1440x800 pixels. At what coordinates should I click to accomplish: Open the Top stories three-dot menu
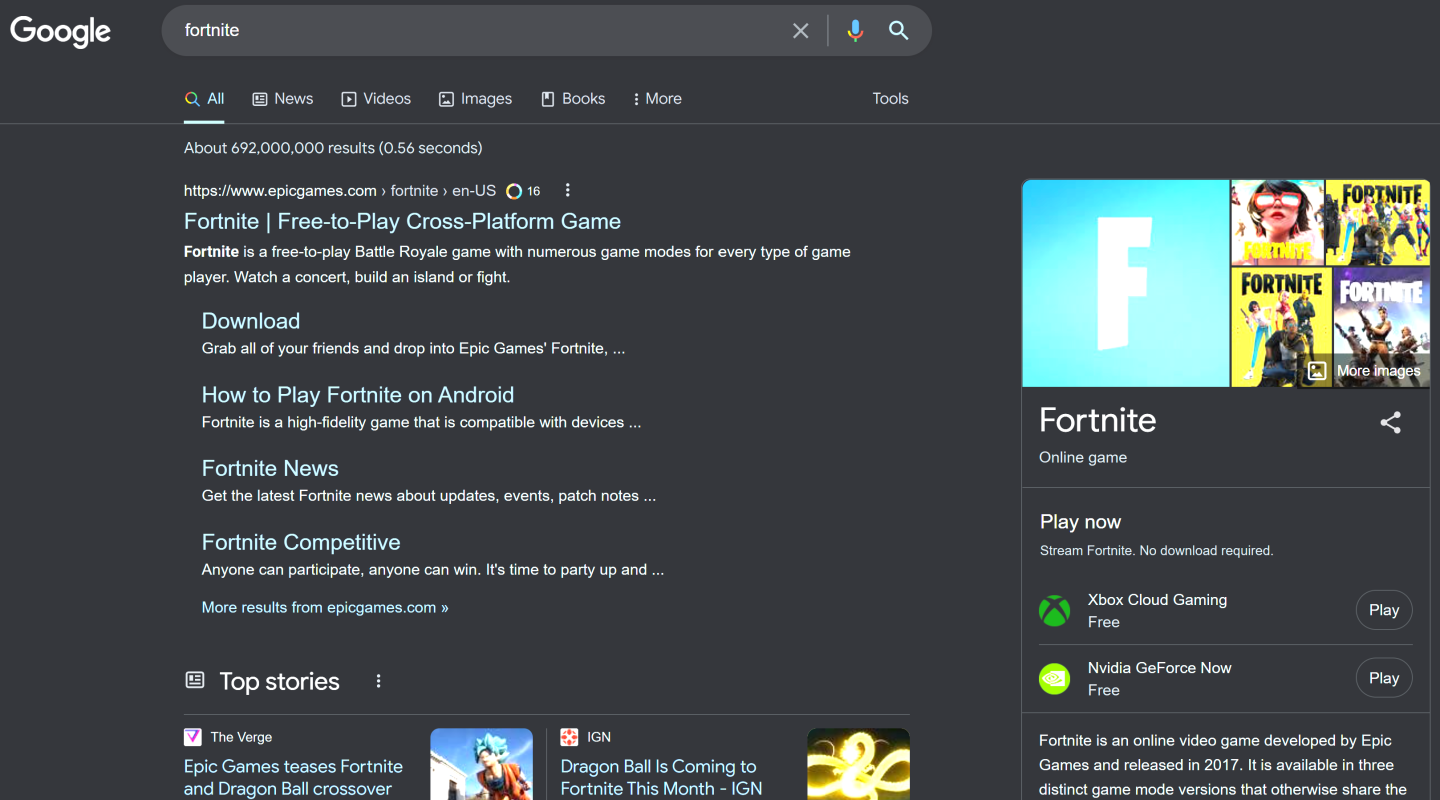[378, 680]
